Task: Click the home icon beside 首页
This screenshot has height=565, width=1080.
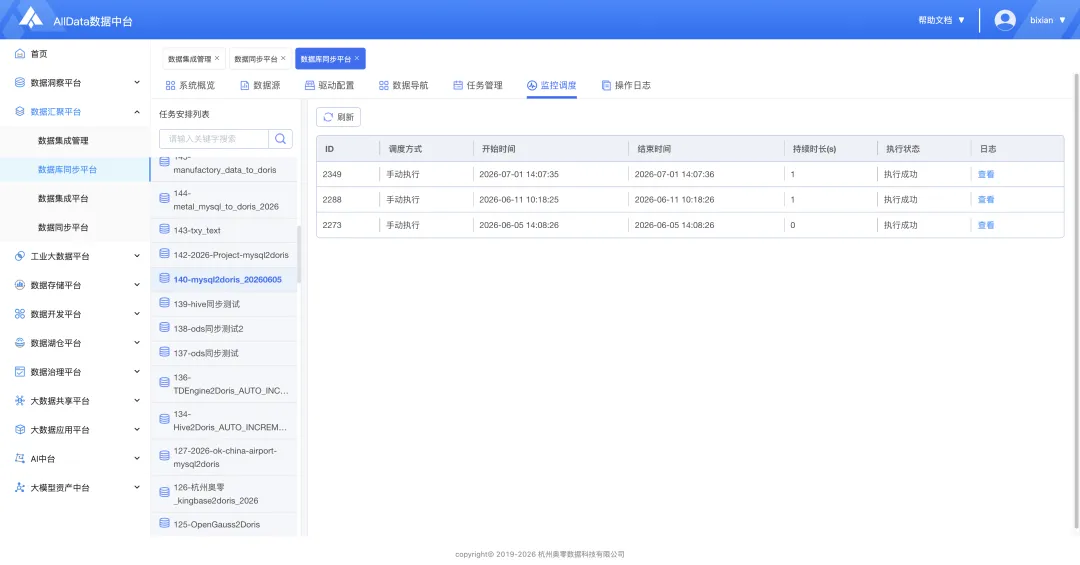Action: click(20, 54)
